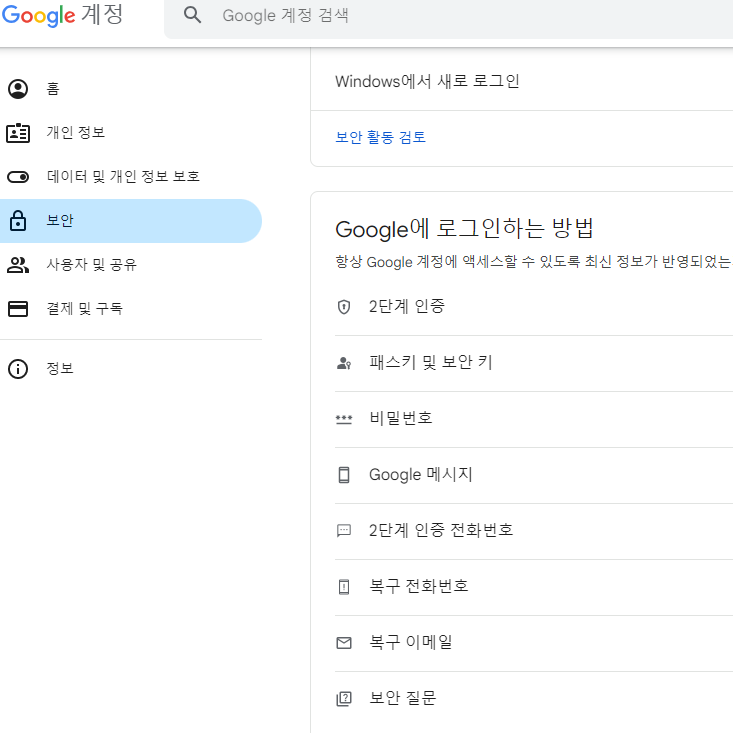
Task: Open the Google 메시지 row
Action: [x=534, y=475]
